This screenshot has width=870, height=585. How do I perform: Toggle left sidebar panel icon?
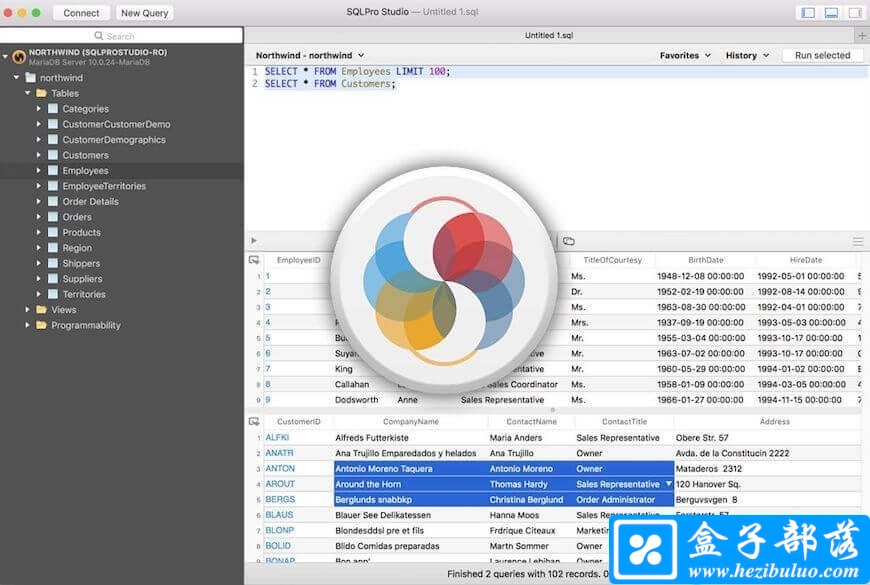[808, 13]
